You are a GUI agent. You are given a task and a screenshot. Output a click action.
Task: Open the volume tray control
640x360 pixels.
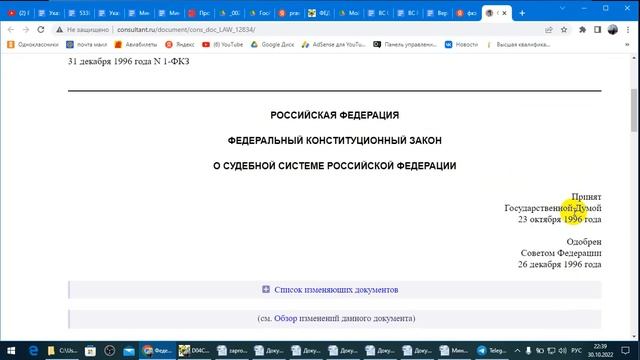pyautogui.click(x=562, y=351)
